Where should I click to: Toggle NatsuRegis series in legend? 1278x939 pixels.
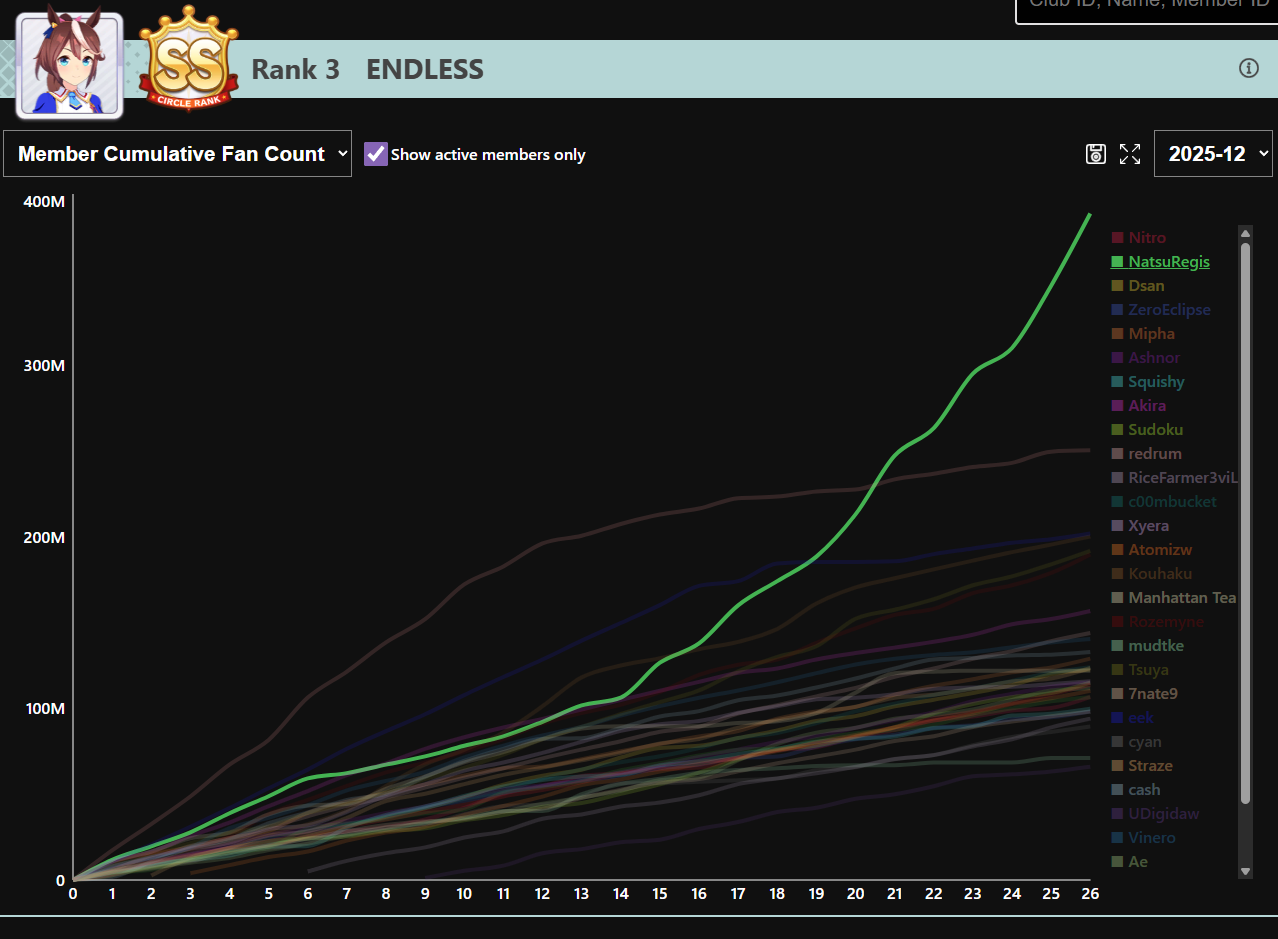coord(1161,262)
